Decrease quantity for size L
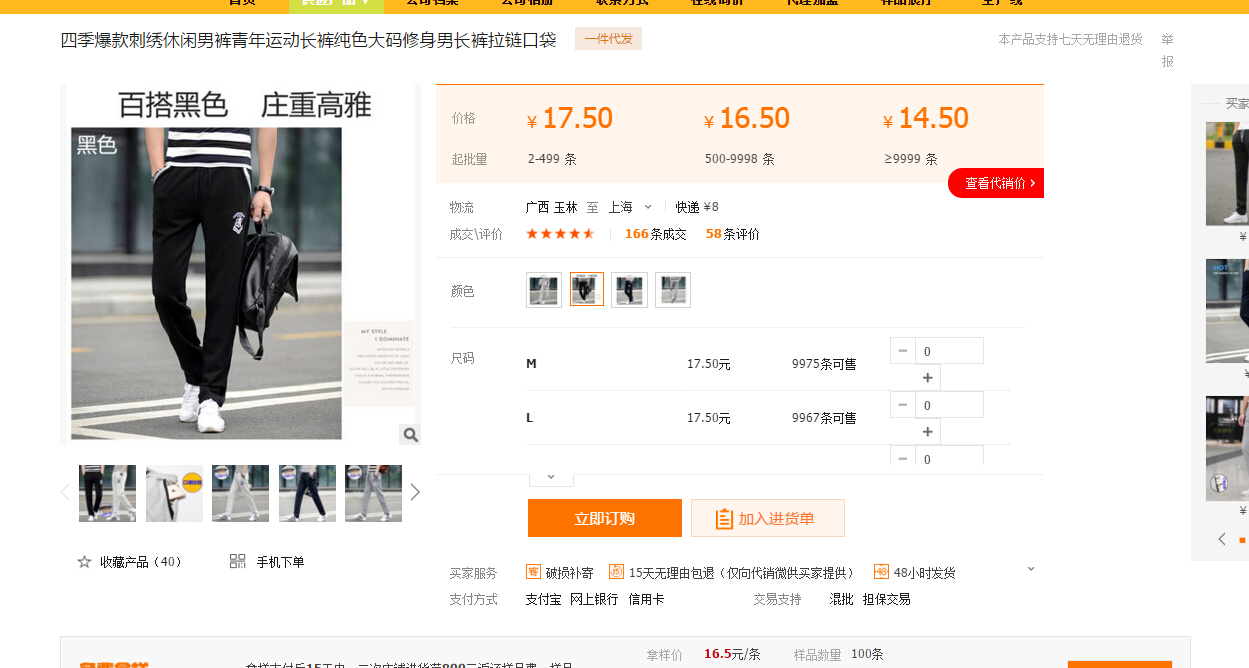This screenshot has height=668, width=1249. [x=903, y=405]
